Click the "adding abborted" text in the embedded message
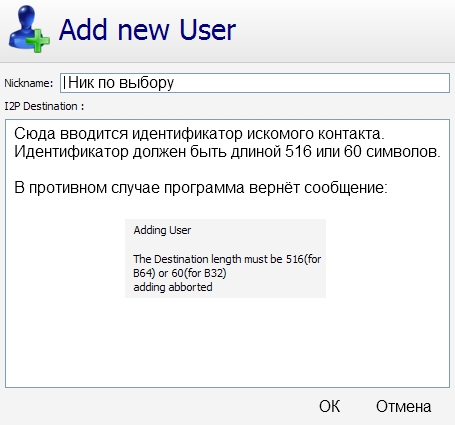The width and height of the screenshot is (455, 425). pyautogui.click(x=173, y=287)
